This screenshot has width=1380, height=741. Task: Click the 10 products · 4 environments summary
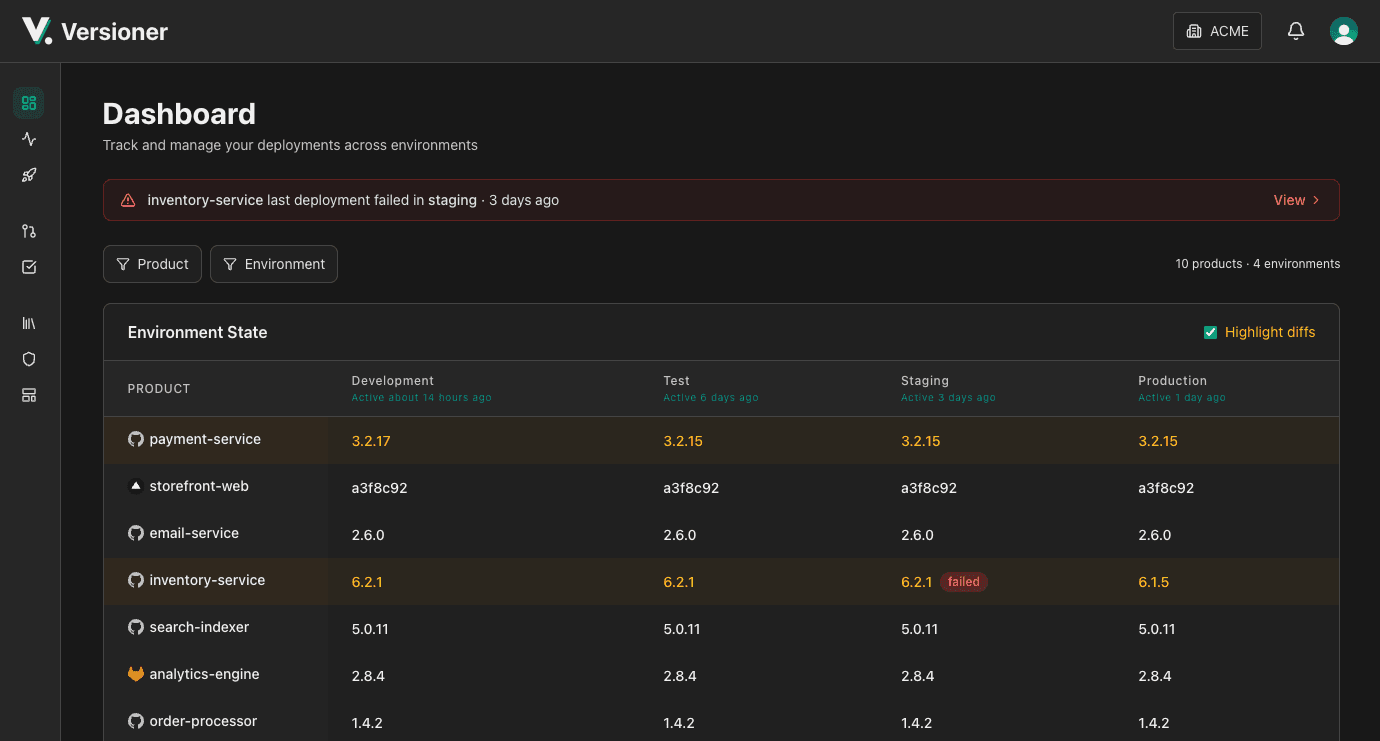[1258, 264]
